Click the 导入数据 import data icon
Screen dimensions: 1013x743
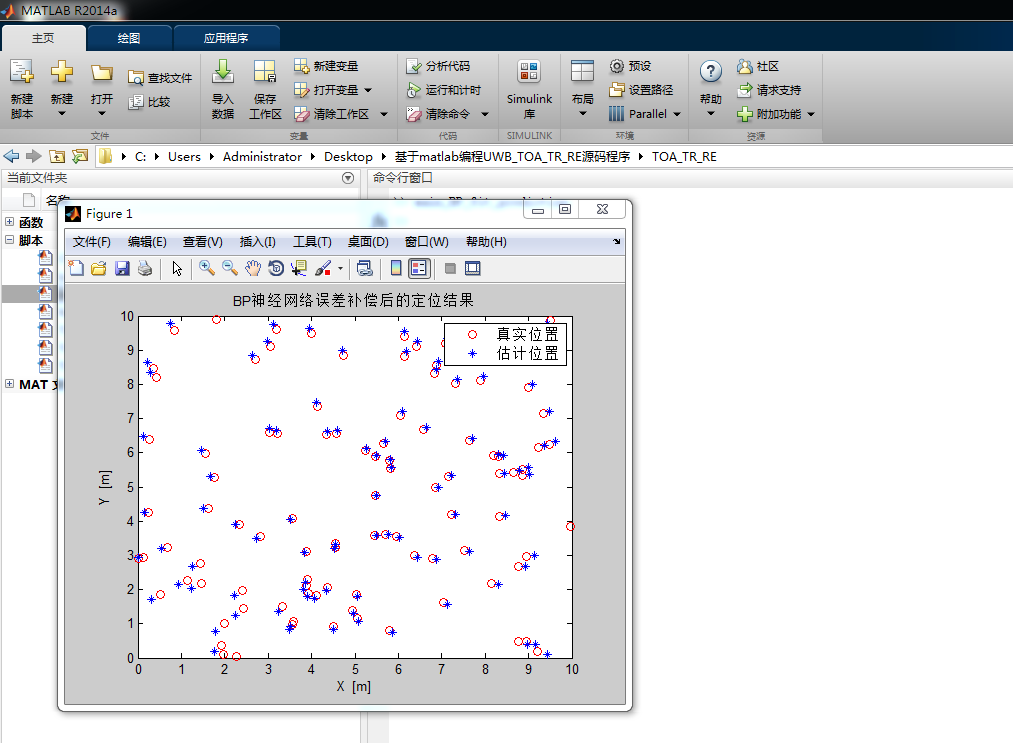(x=223, y=71)
